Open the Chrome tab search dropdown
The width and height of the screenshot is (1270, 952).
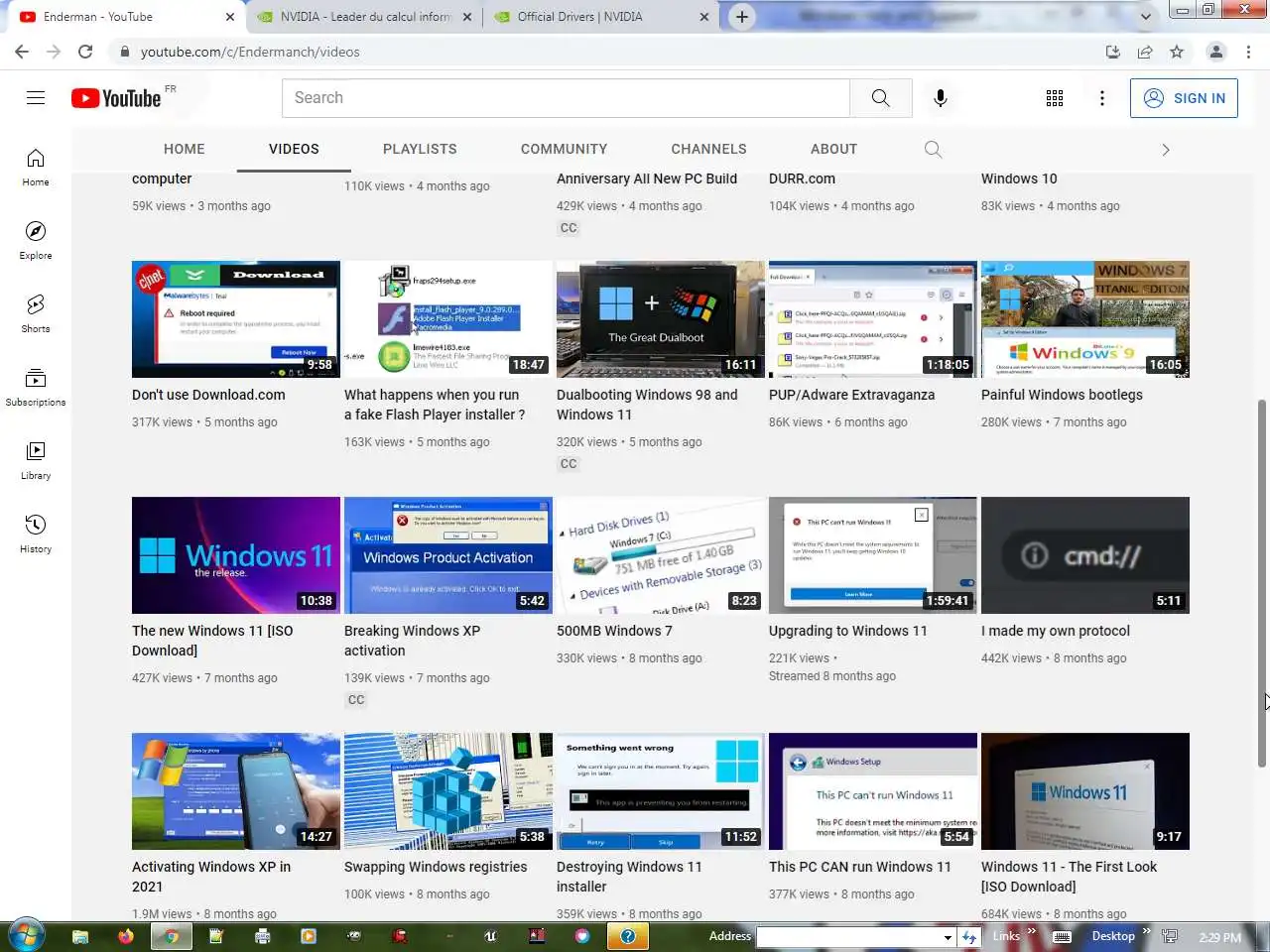point(1146,17)
